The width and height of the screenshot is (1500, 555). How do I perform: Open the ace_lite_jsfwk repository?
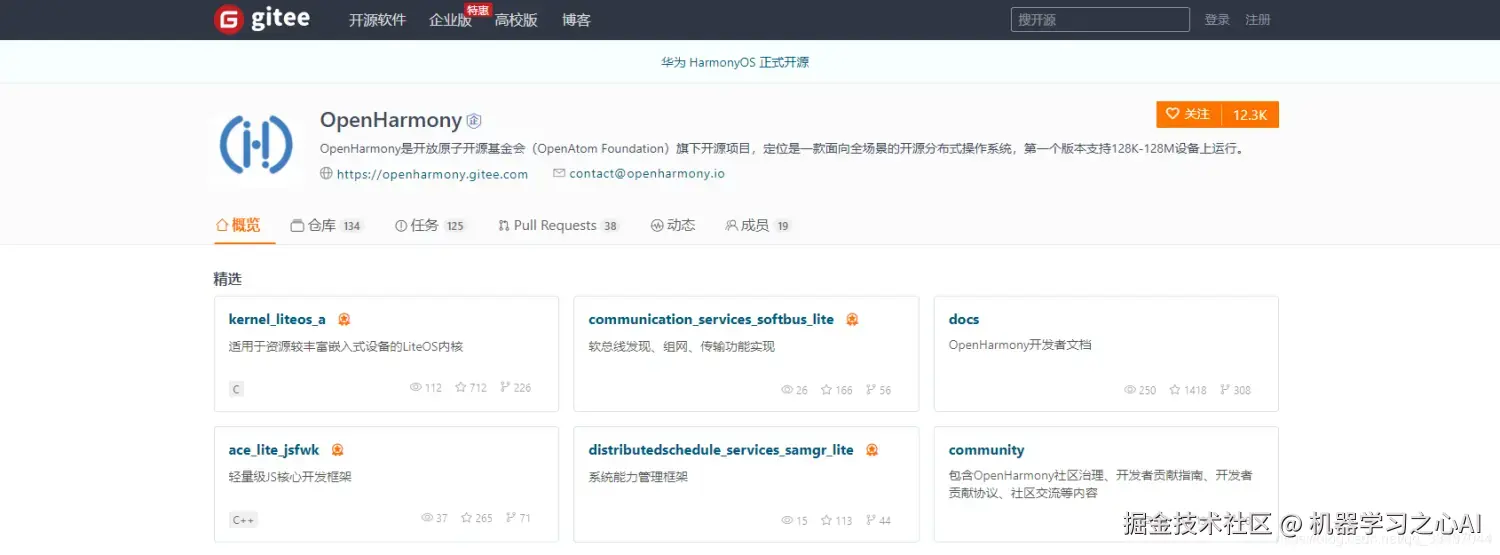click(274, 450)
